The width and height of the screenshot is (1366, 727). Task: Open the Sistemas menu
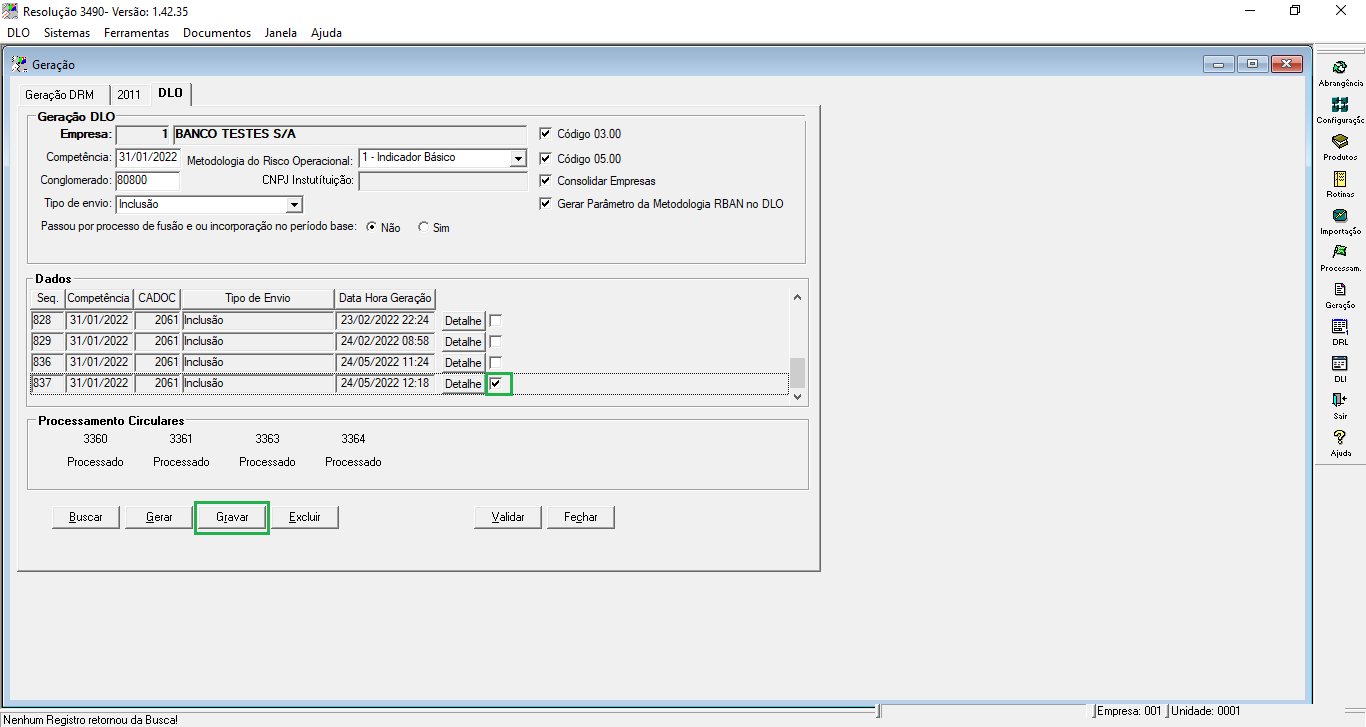coord(67,33)
